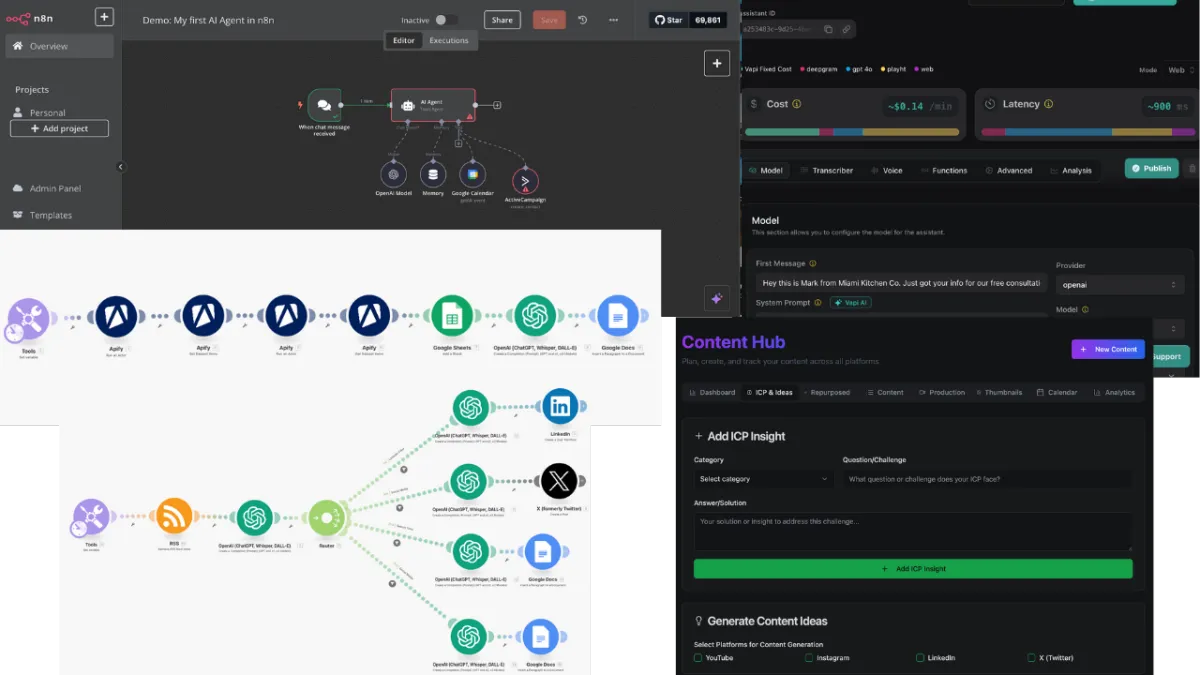The width and height of the screenshot is (1200, 675).
Task: Click the Google Docs module in the top scenario
Action: [x=617, y=317]
